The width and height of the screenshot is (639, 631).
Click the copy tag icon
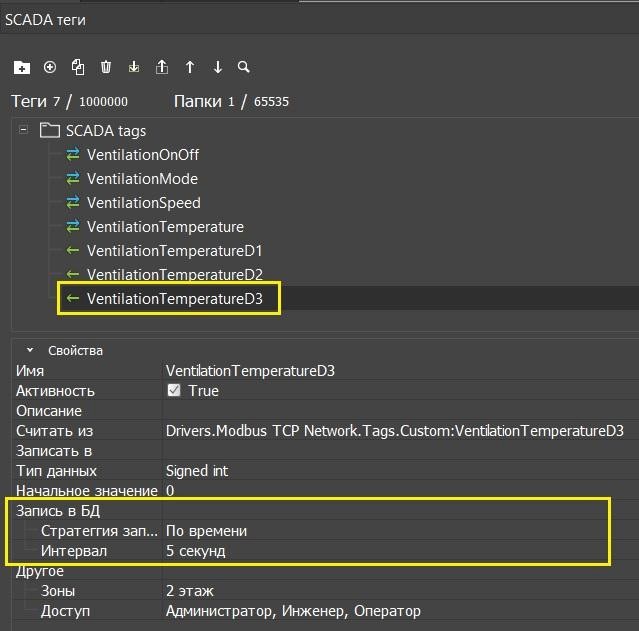tap(78, 67)
